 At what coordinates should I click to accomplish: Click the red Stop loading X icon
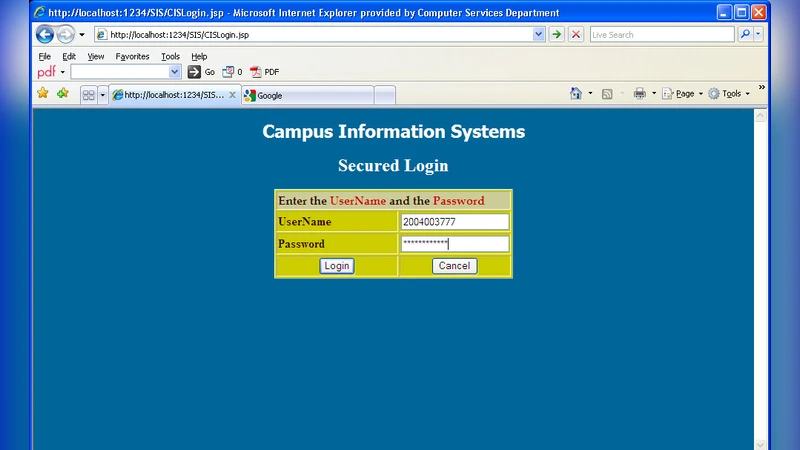coord(576,34)
